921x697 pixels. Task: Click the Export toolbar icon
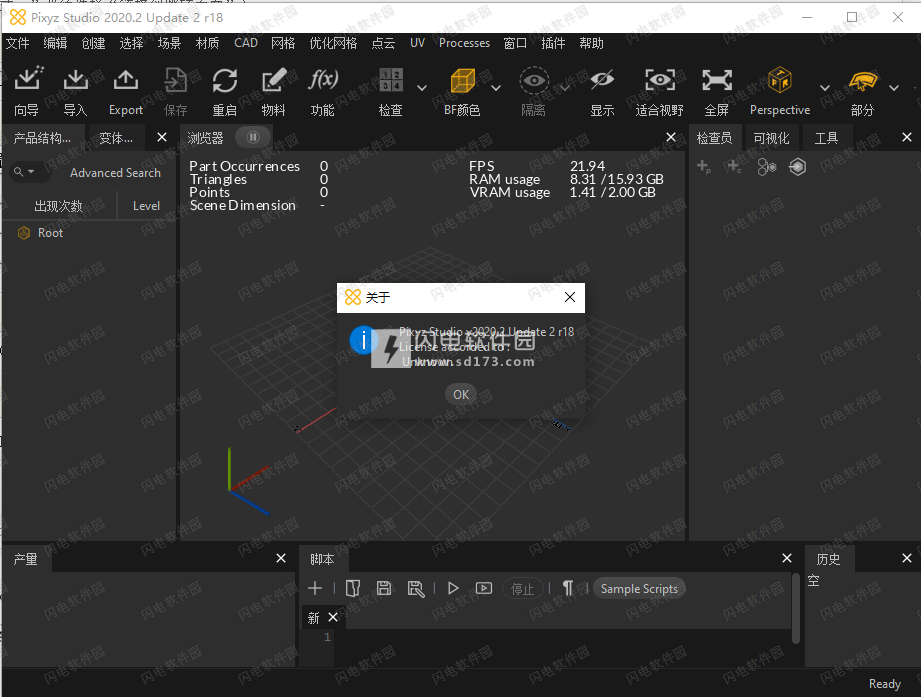(x=126, y=80)
